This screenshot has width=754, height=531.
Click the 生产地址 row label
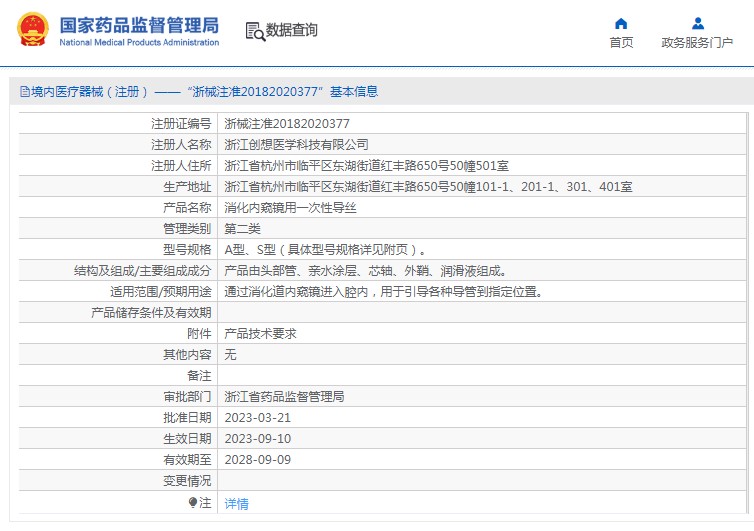[x=187, y=187]
